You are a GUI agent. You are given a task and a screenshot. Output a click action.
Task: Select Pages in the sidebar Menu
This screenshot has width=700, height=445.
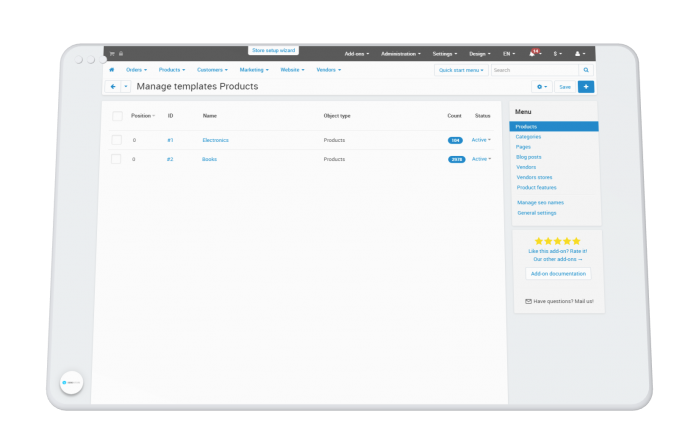tap(523, 147)
